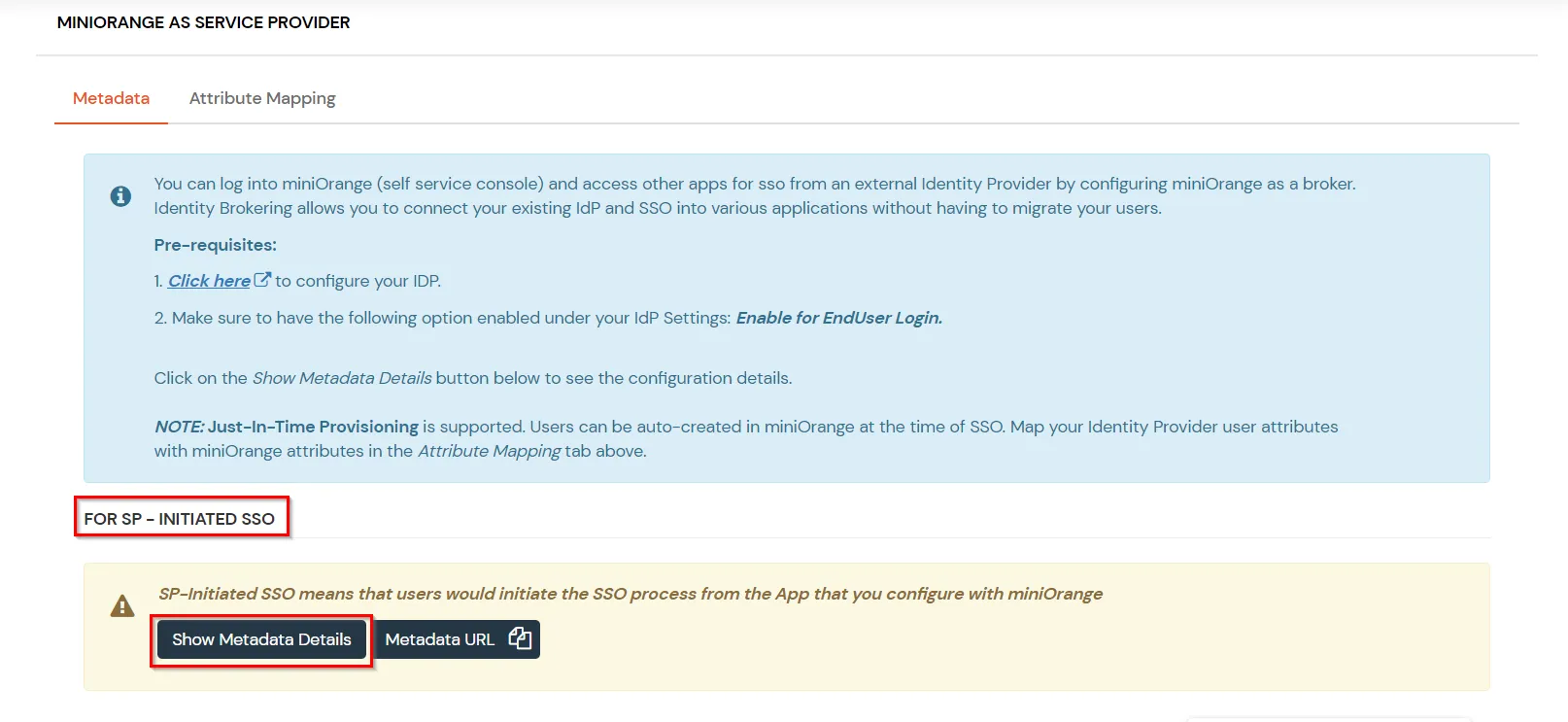Click the info icon in the blue notice box

[x=120, y=196]
